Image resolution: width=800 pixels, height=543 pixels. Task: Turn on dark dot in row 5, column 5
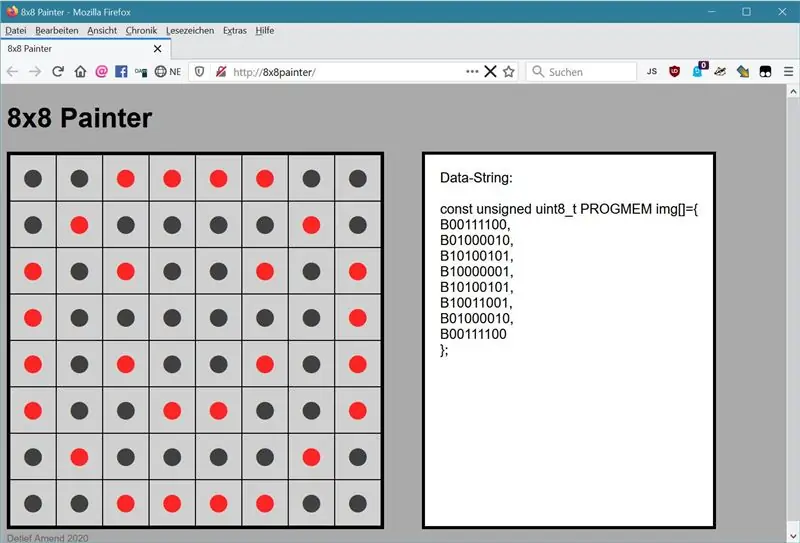tap(218, 364)
